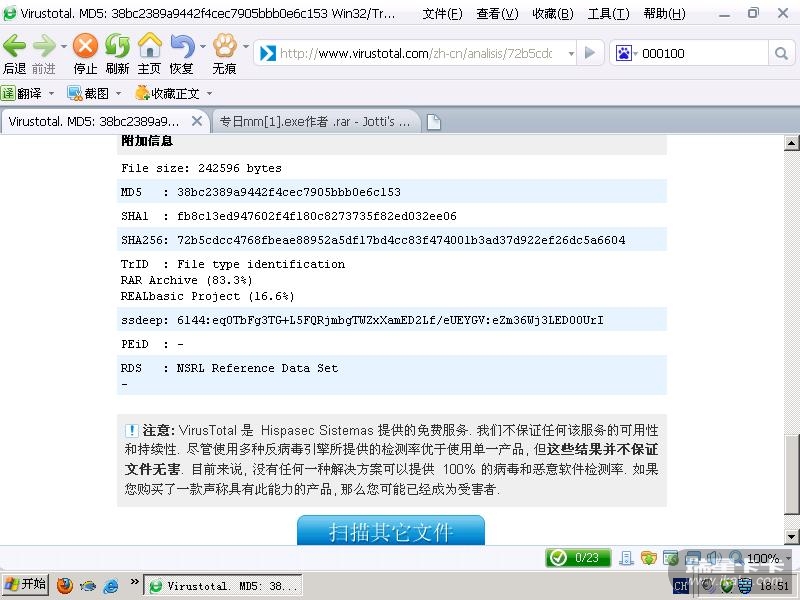This screenshot has width=800, height=600.
Task: Click the 'NSRL Reference Data Set' text
Action: pyautogui.click(x=257, y=368)
